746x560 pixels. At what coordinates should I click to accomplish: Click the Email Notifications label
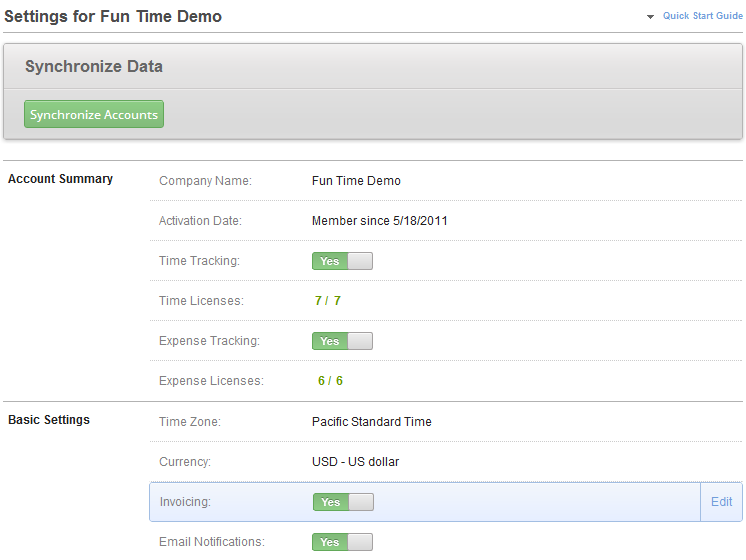click(x=212, y=541)
